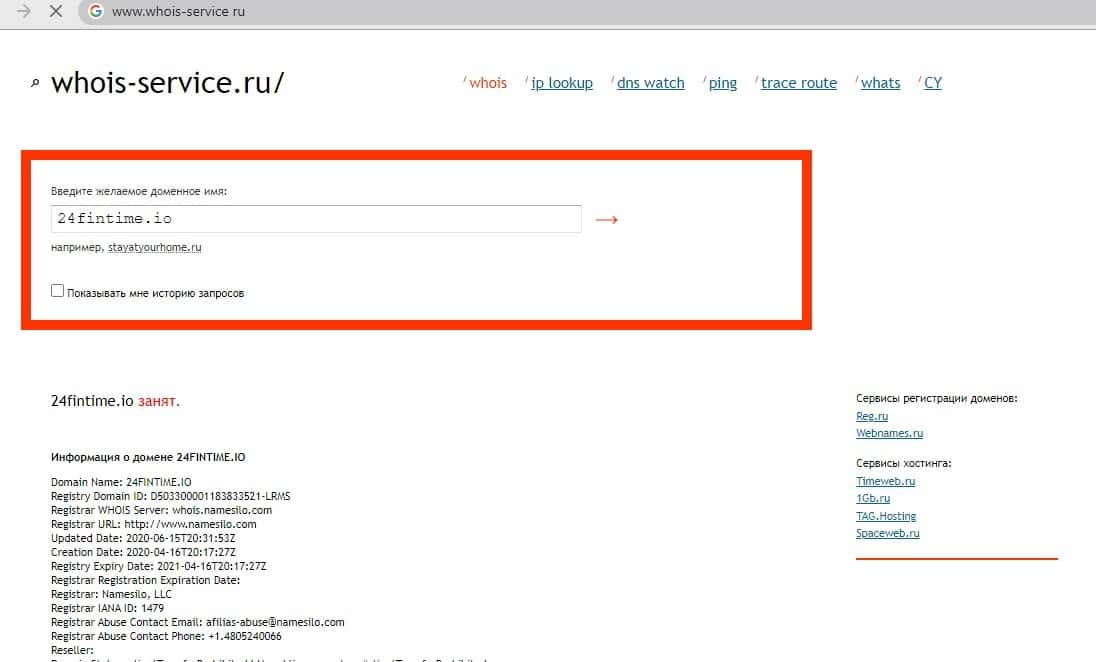This screenshot has height=662, width=1096.
Task: Enable the request history checkbox
Action: tap(57, 291)
